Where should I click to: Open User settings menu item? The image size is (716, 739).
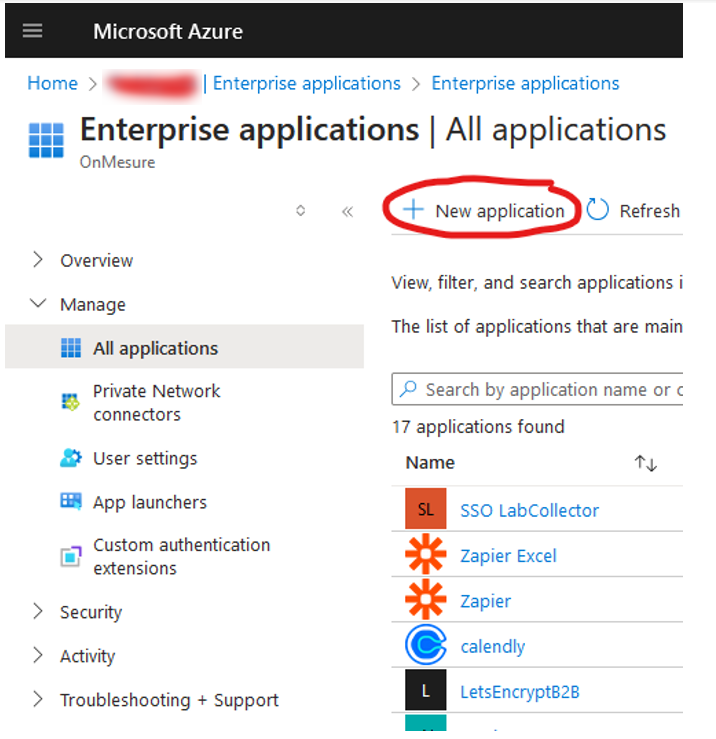(145, 459)
